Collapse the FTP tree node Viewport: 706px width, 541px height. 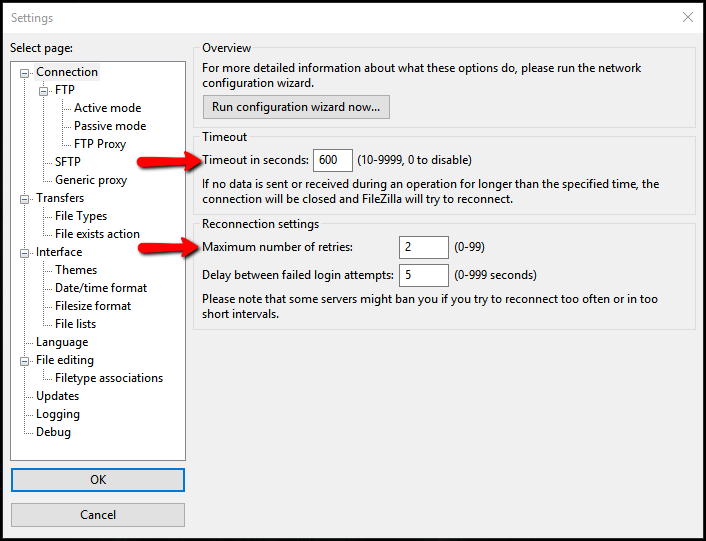point(44,90)
